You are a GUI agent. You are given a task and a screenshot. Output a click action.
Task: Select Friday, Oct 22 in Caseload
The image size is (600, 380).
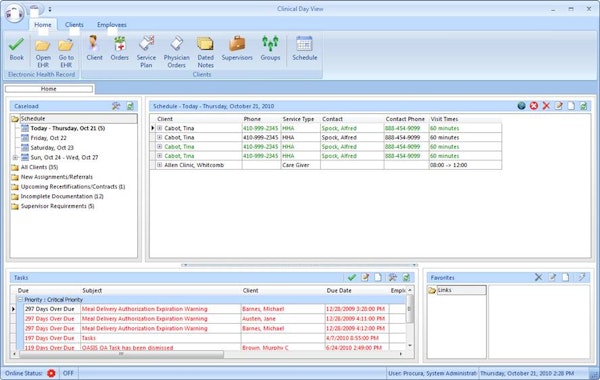click(48, 138)
